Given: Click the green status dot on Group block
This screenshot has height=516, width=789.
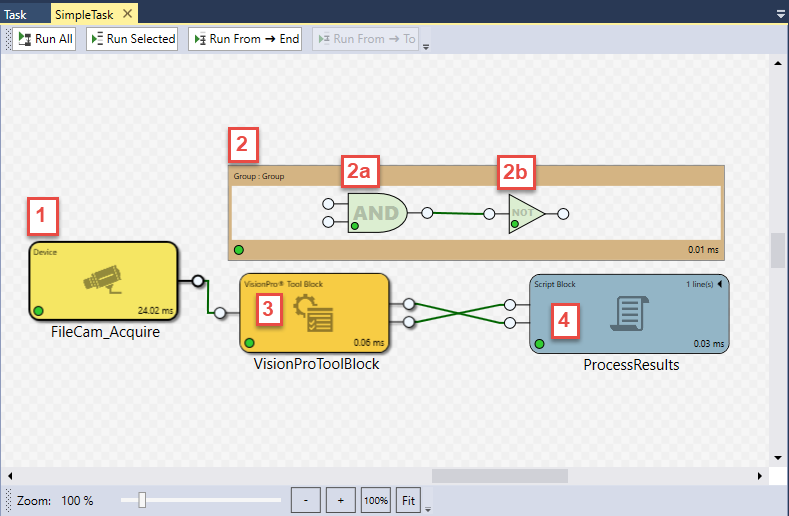Looking at the screenshot, I should point(239,250).
